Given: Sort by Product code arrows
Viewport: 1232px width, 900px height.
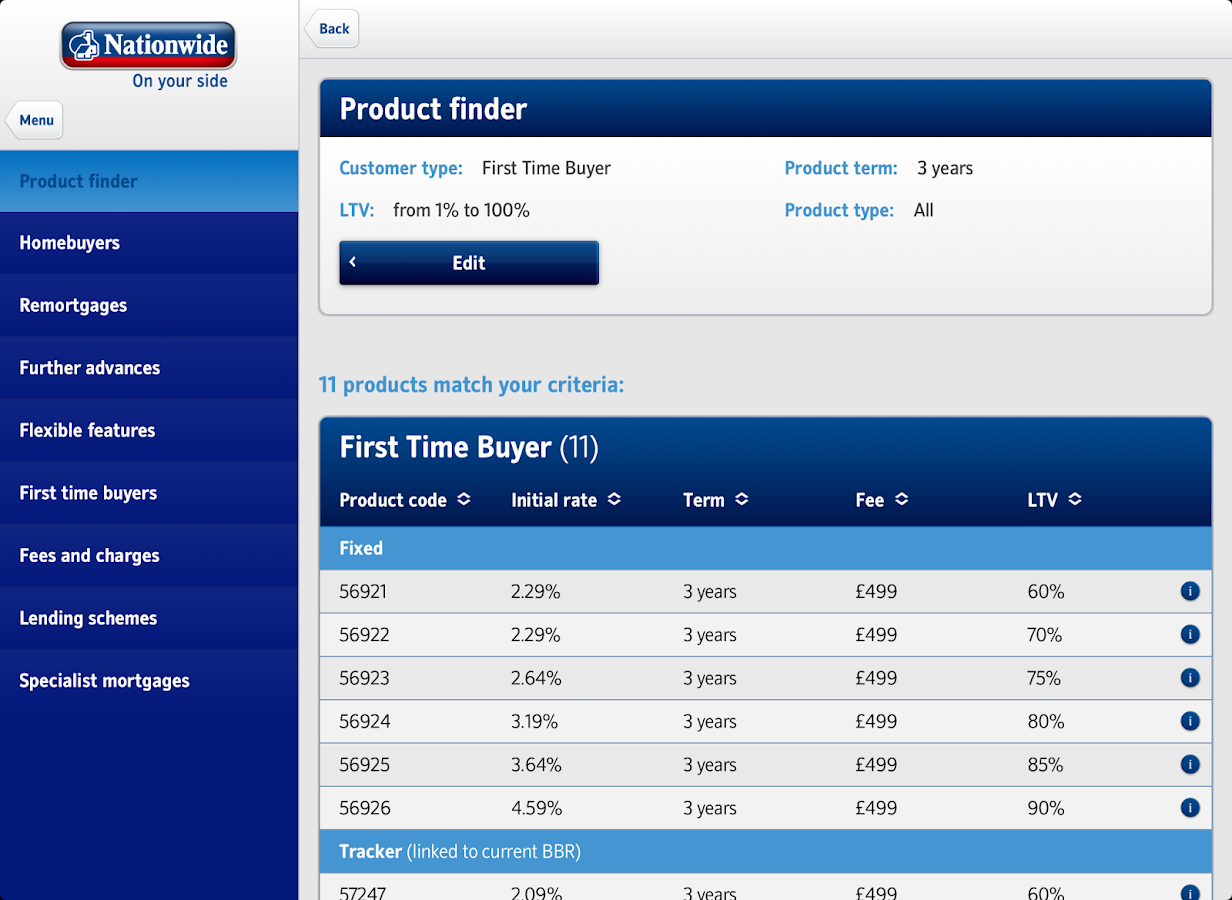Looking at the screenshot, I should [464, 499].
